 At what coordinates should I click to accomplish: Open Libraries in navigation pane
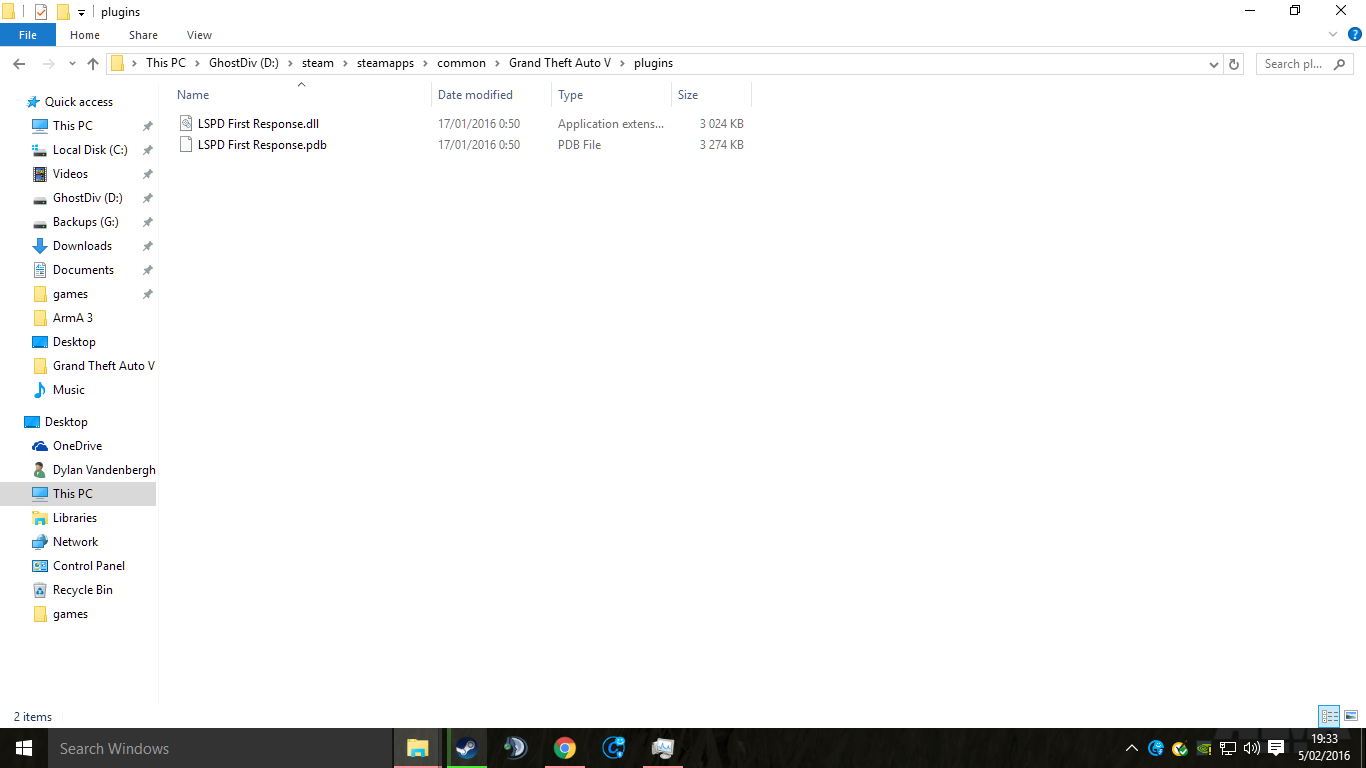tap(75, 518)
